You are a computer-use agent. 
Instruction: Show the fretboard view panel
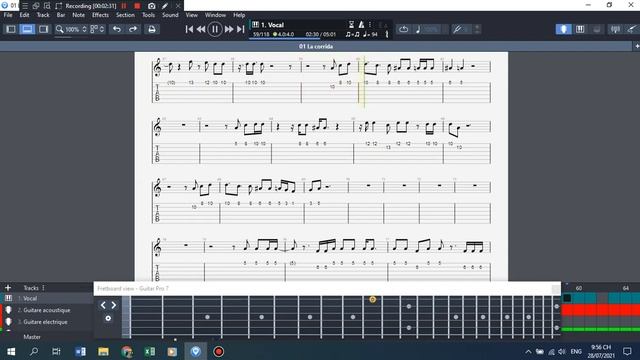pos(564,29)
